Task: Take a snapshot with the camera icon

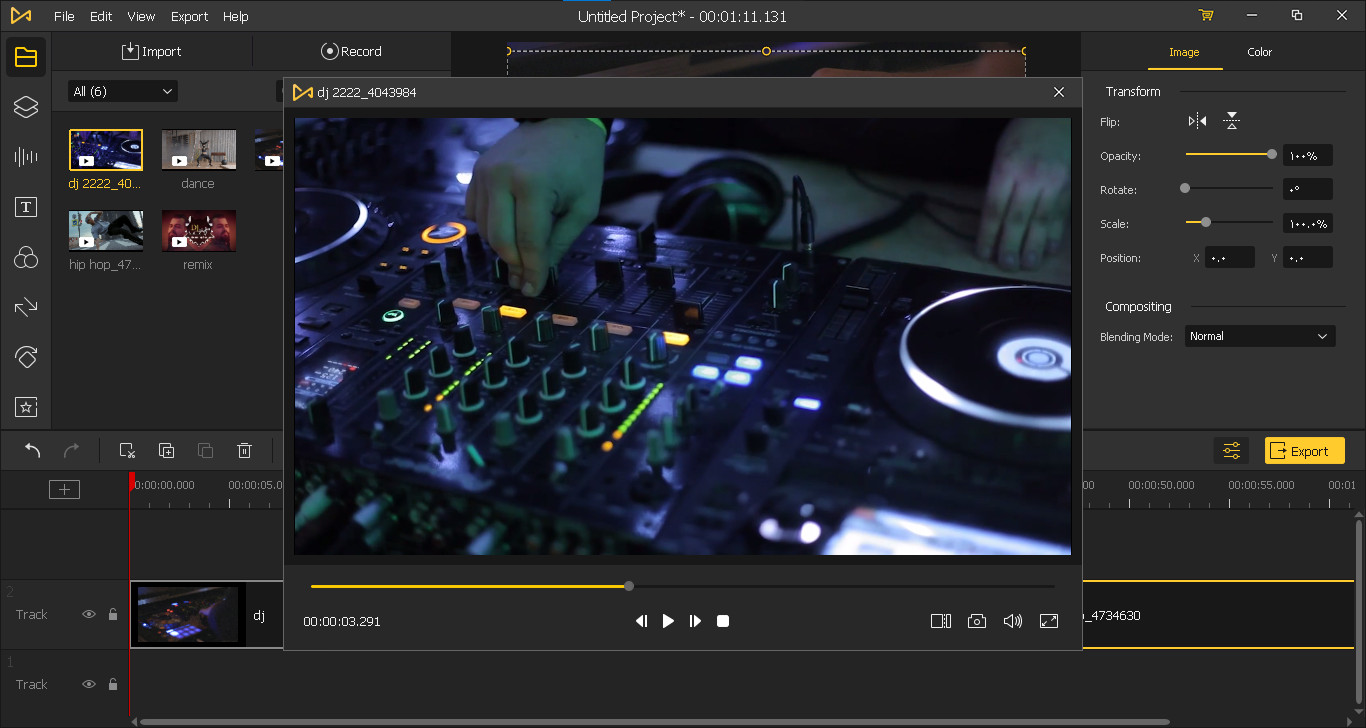Action: pos(977,621)
